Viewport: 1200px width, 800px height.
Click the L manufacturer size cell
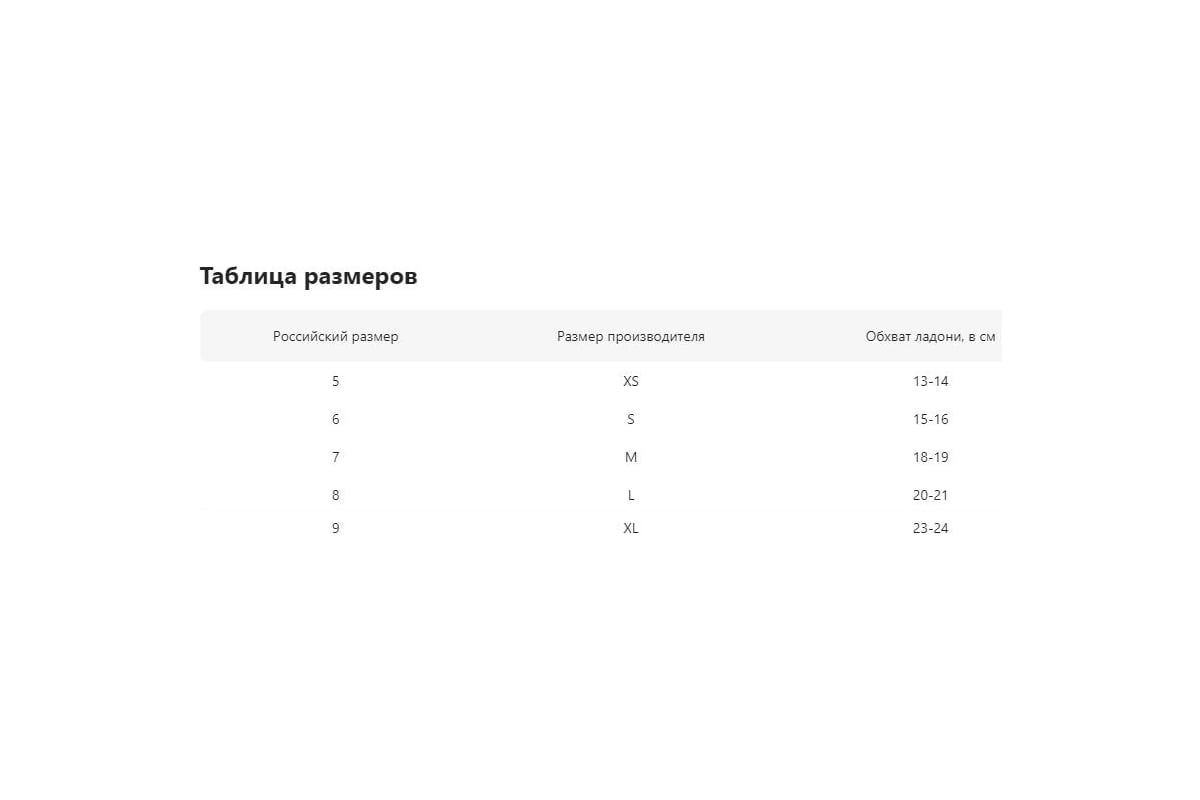[x=630, y=495]
